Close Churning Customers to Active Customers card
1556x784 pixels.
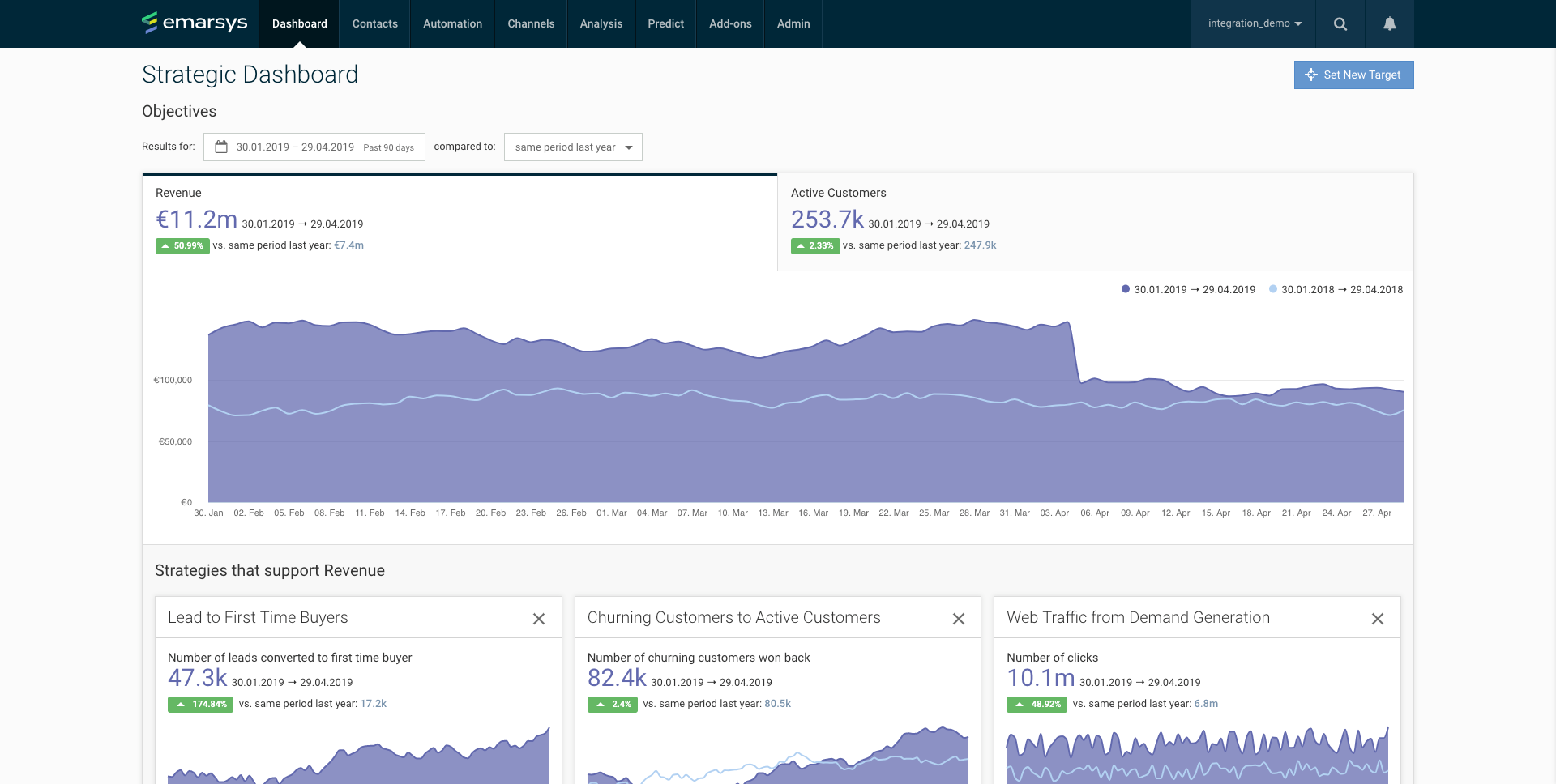[x=958, y=619]
